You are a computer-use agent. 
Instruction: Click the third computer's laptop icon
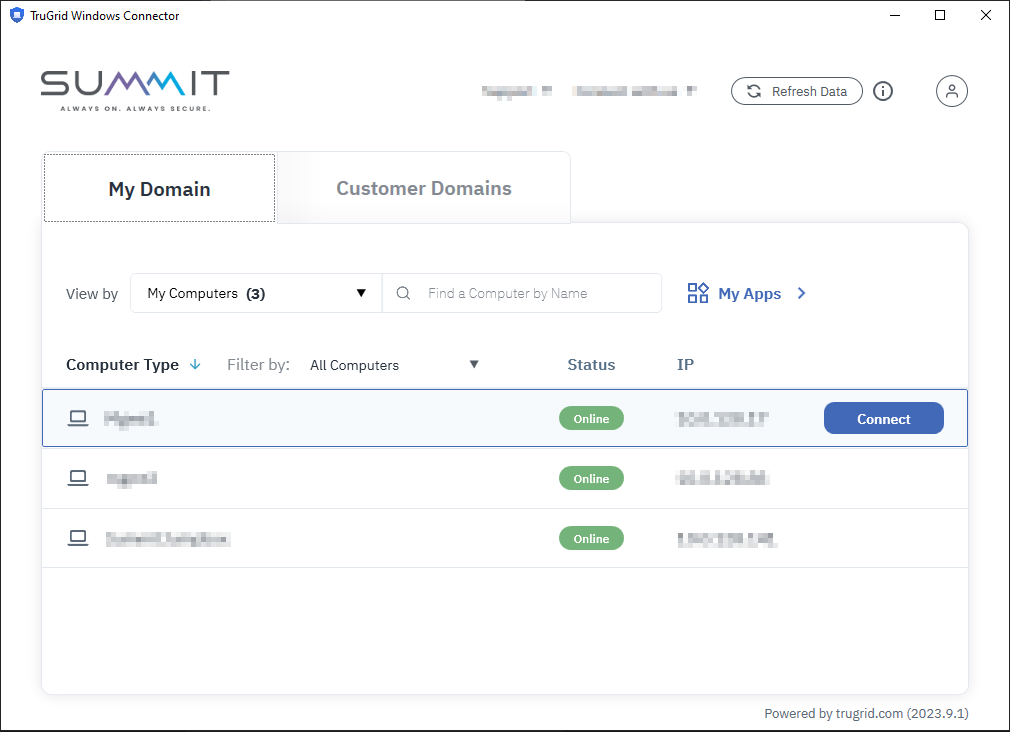tap(78, 539)
